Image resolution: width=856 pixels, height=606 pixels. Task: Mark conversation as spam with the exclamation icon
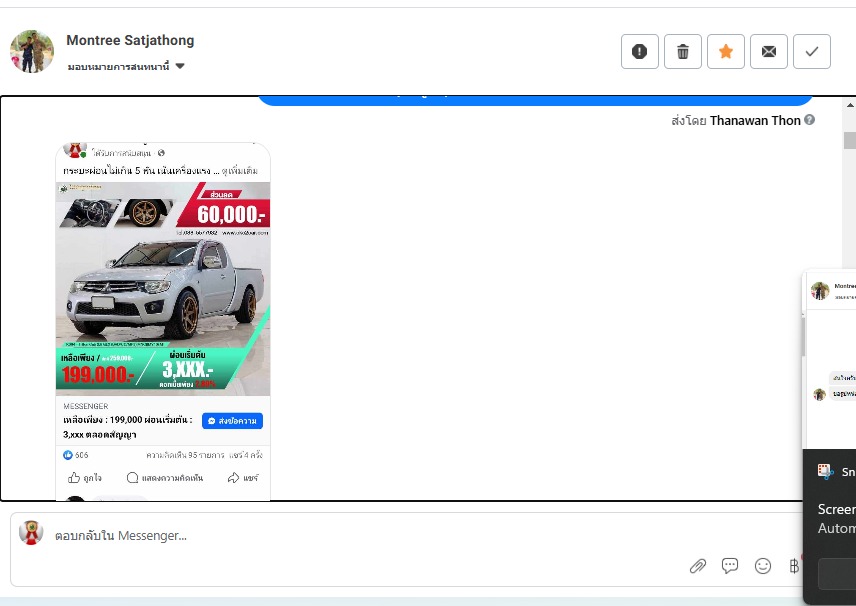tap(639, 51)
